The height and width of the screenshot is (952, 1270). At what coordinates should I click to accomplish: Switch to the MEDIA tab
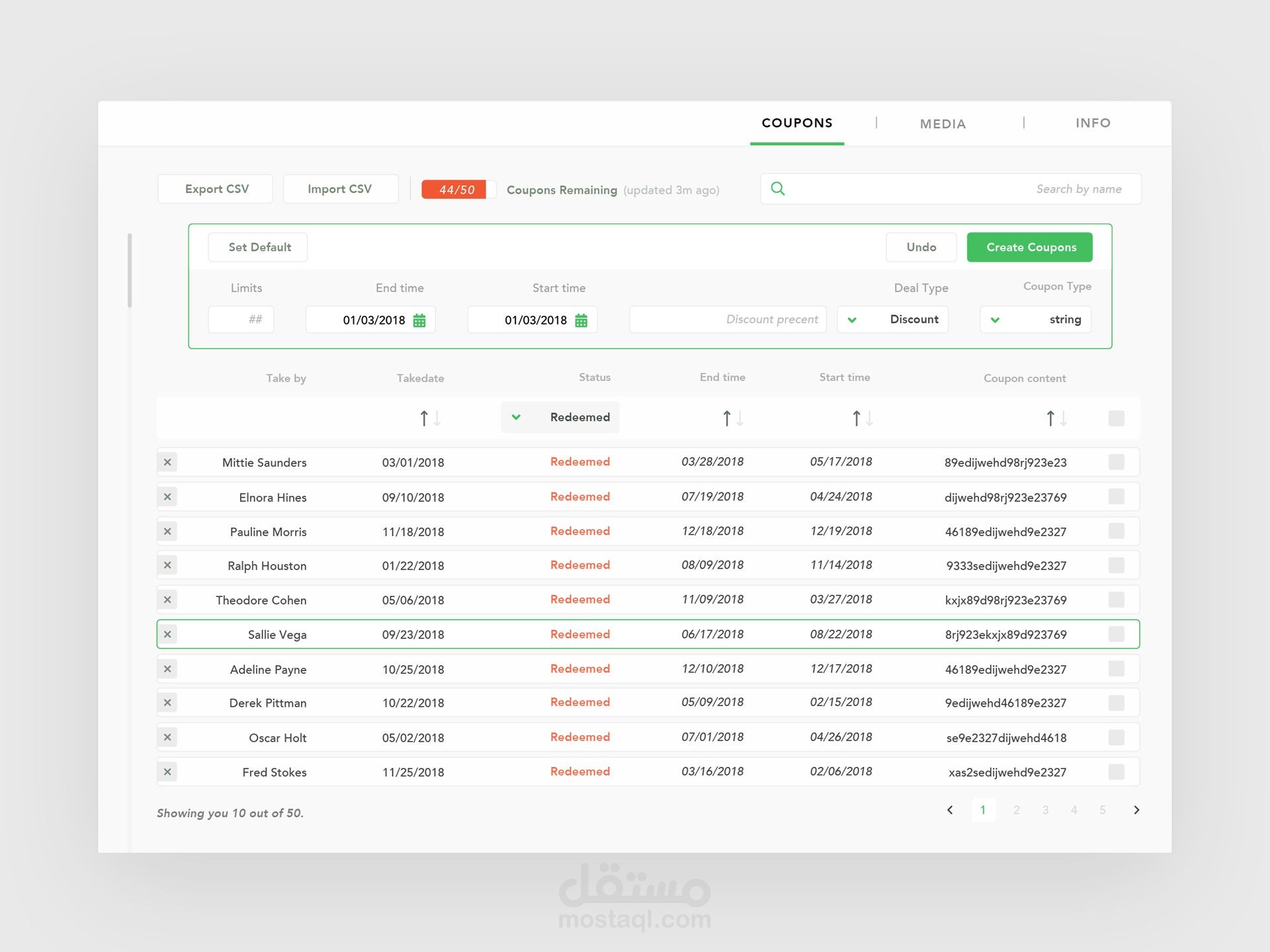943,124
